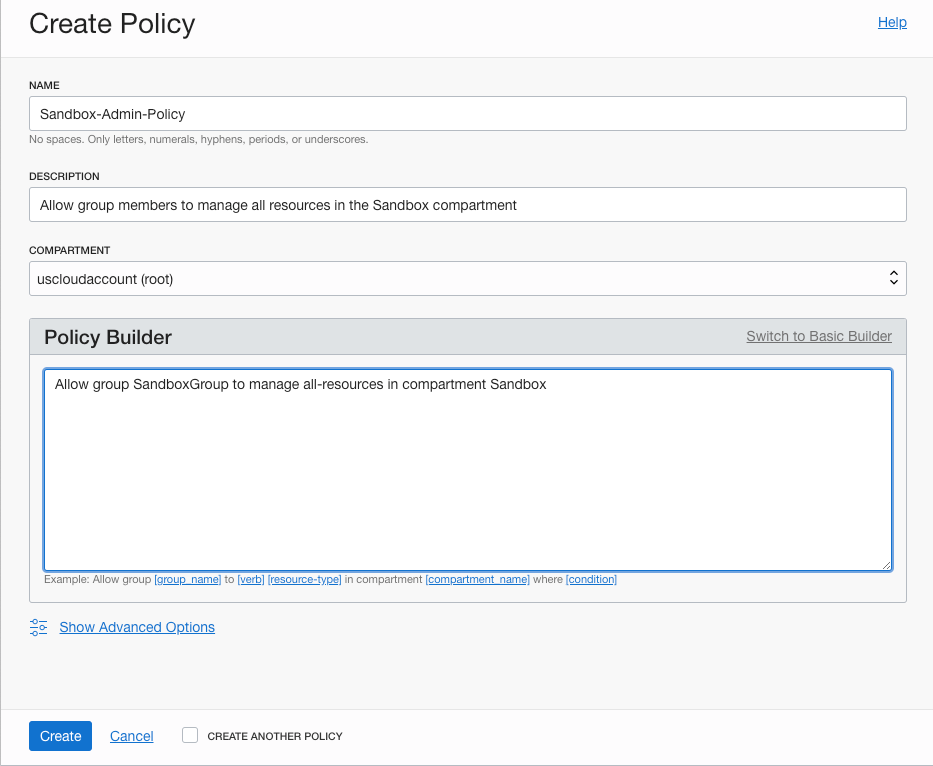Click the compartment stepper down arrow
This screenshot has height=766, width=933.
pos(893,283)
